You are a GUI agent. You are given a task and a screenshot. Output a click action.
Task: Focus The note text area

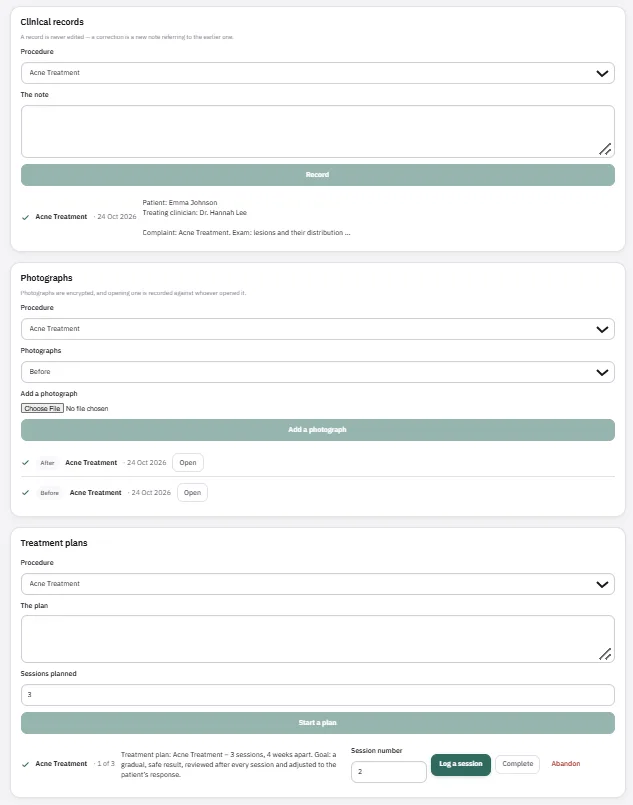(x=317, y=131)
